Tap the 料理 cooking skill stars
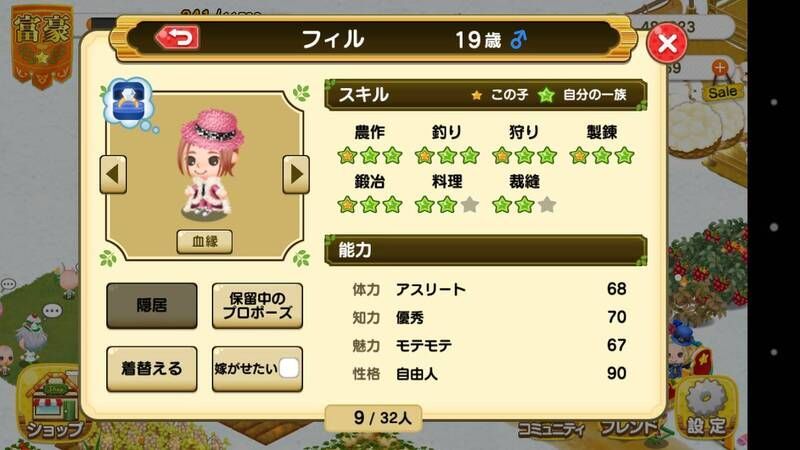Viewport: 800px width, 450px height. [x=447, y=205]
